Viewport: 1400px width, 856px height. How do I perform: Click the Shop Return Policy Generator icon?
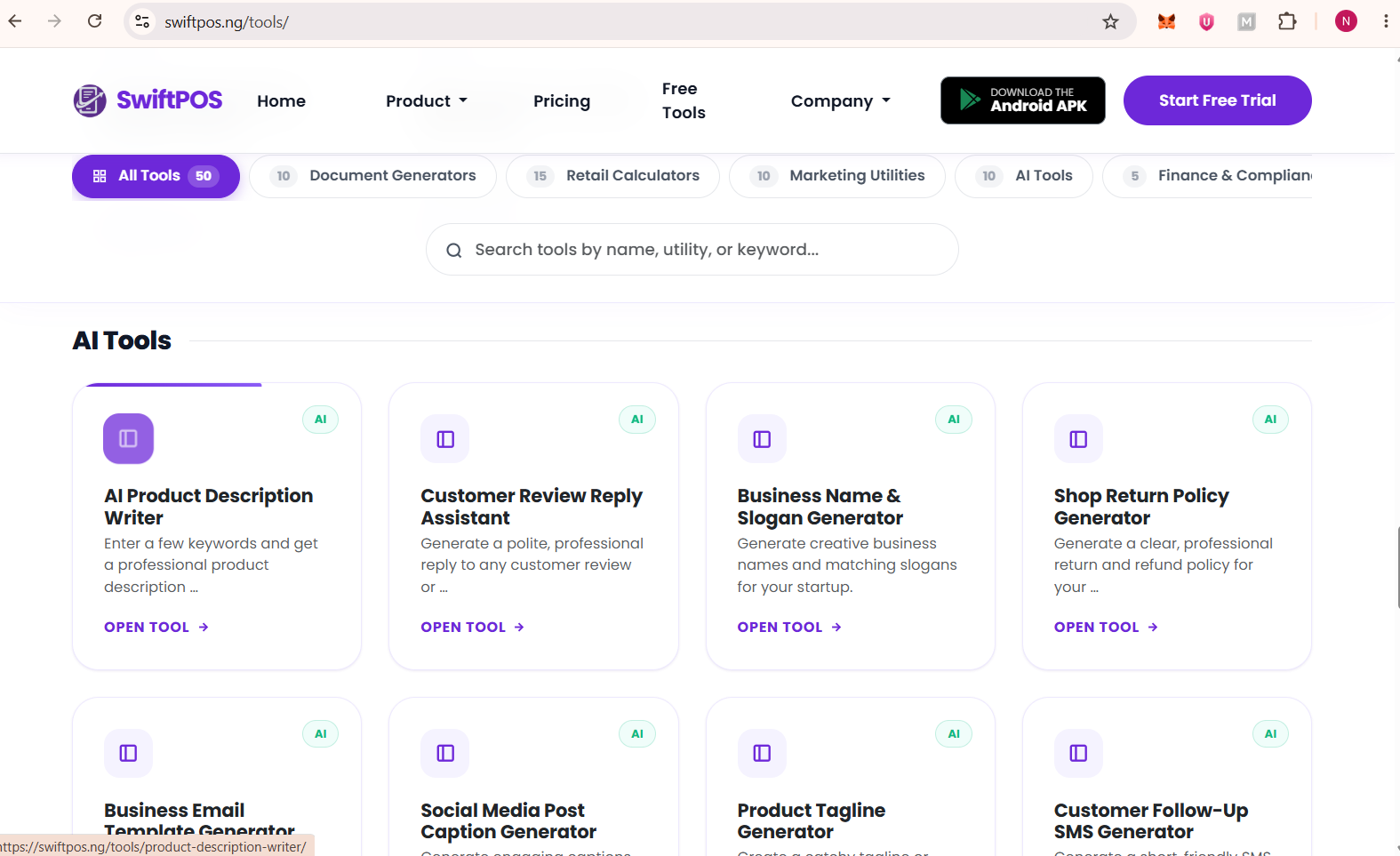pos(1078,439)
